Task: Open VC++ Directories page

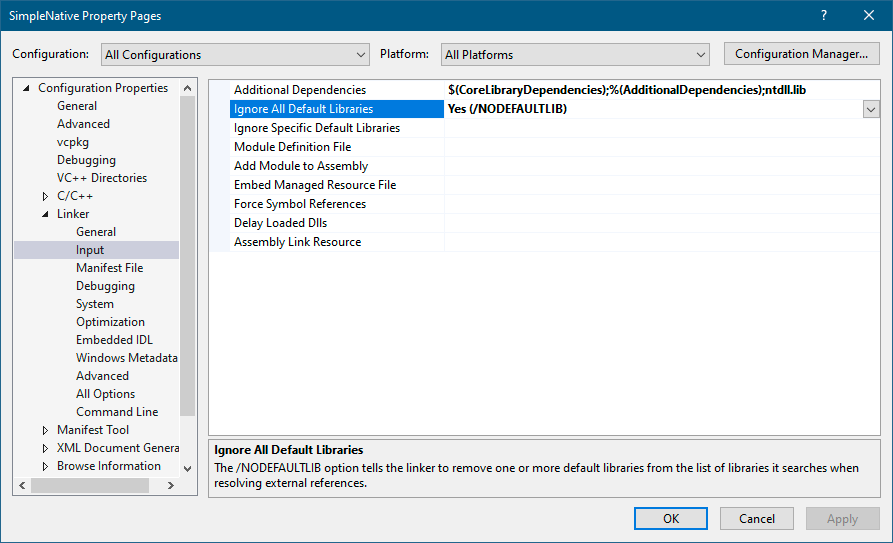Action: [x=101, y=178]
